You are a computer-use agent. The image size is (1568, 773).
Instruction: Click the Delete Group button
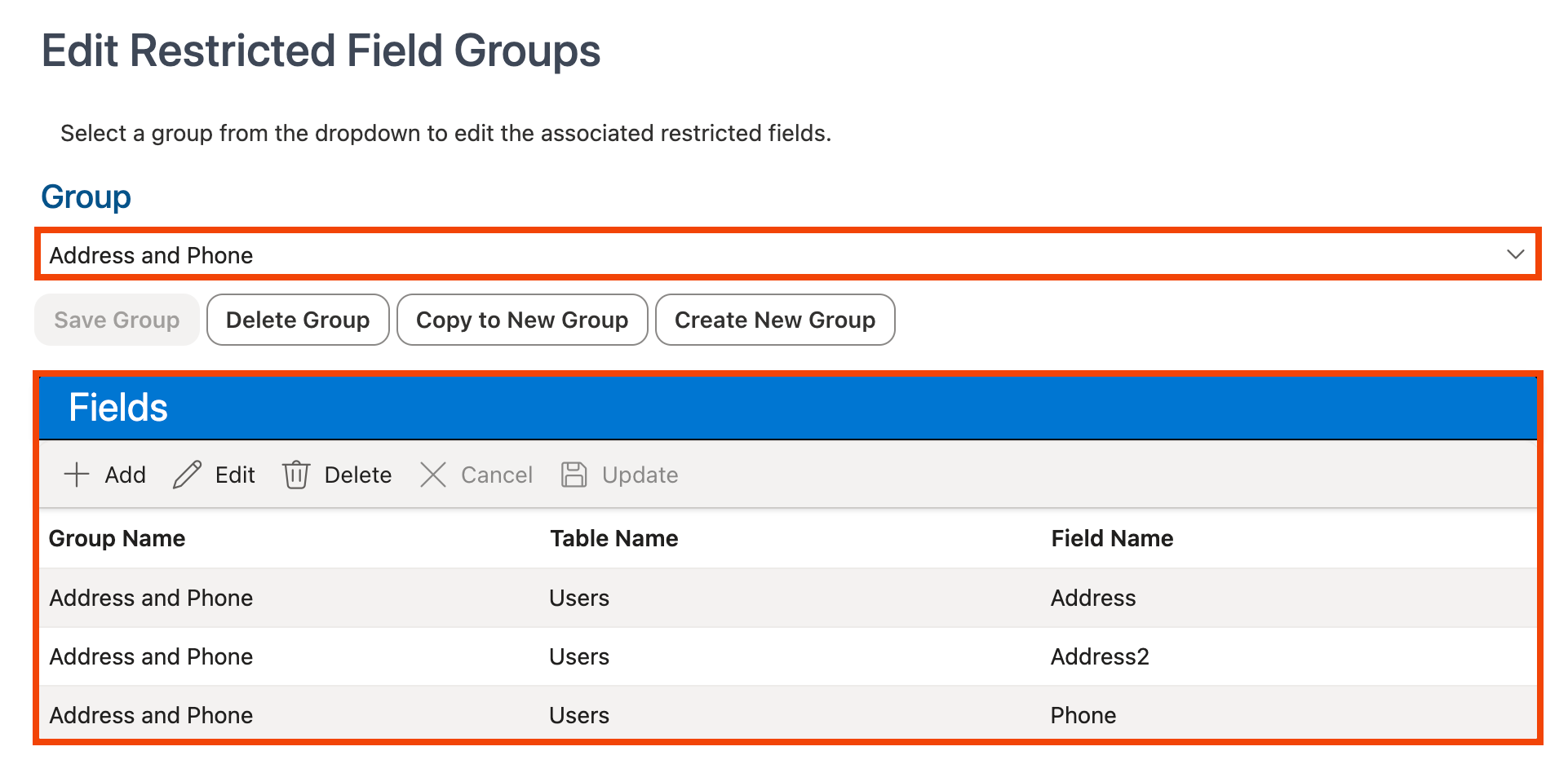pyautogui.click(x=298, y=320)
